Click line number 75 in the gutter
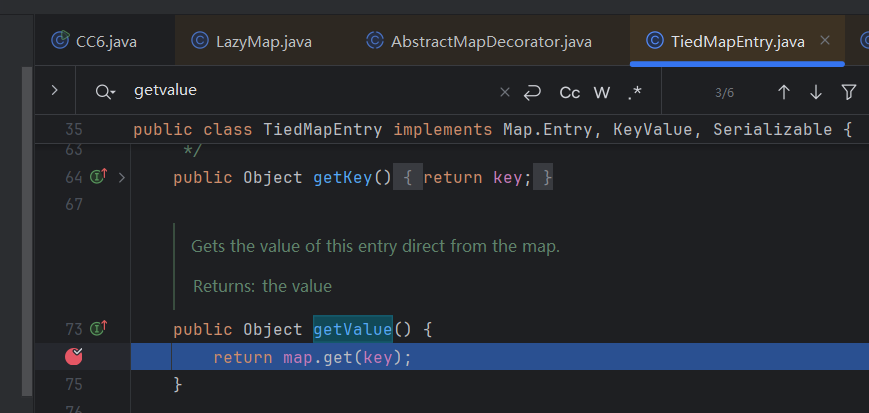 (x=74, y=384)
